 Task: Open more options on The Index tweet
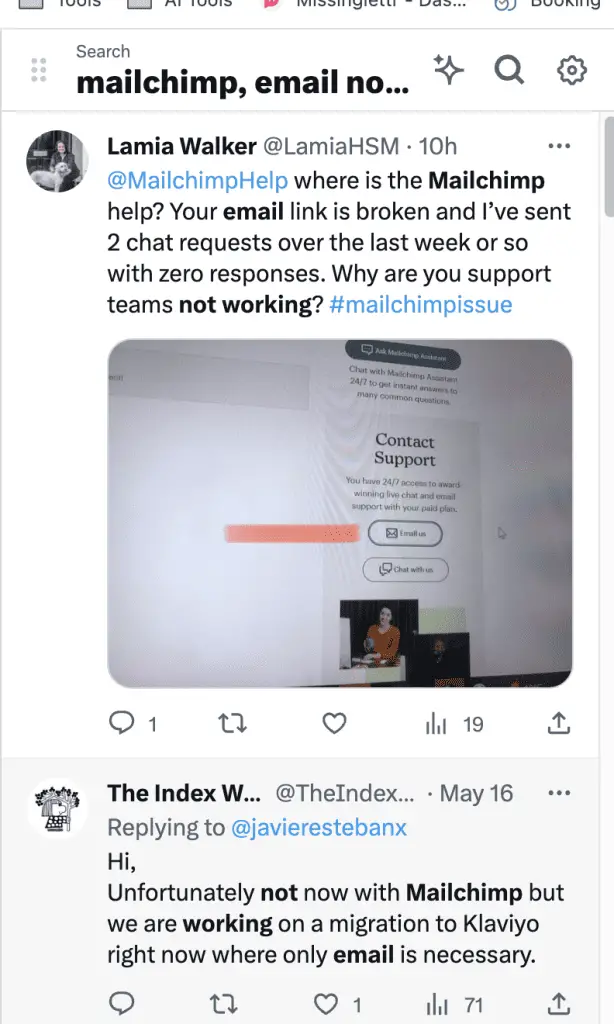(559, 793)
